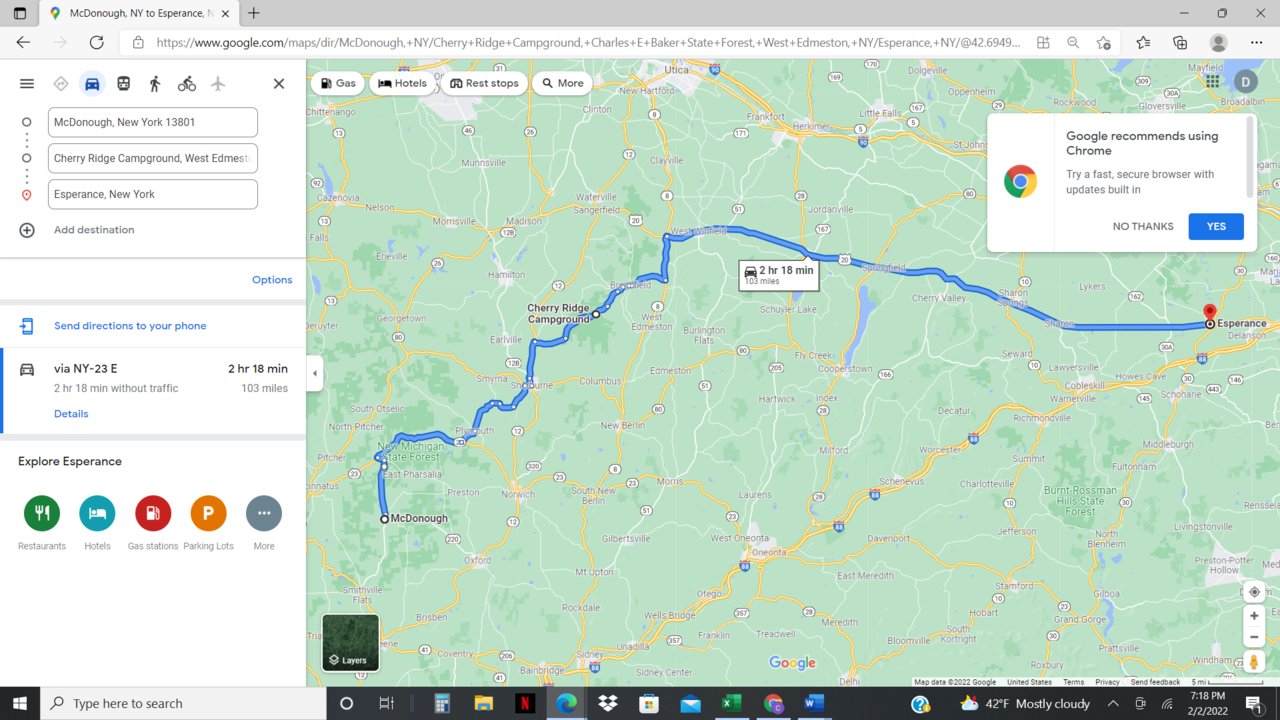Click the 2 hr 18 min route label
The height and width of the screenshot is (720, 1280).
(x=779, y=275)
